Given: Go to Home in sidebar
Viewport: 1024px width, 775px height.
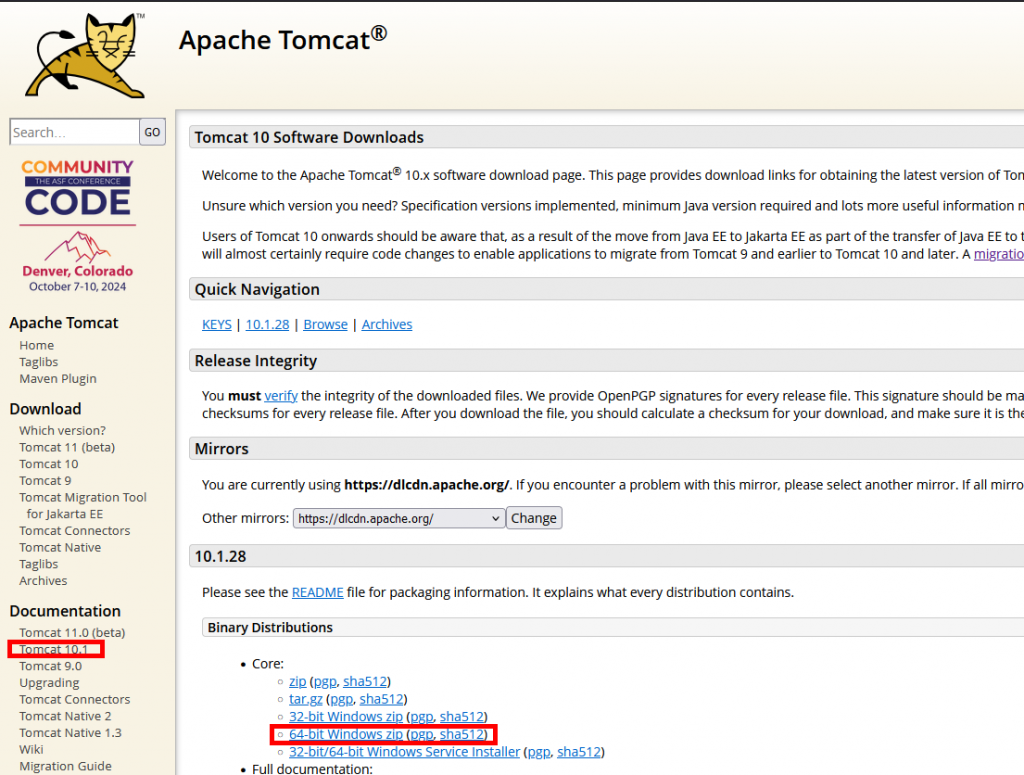Looking at the screenshot, I should (x=37, y=345).
